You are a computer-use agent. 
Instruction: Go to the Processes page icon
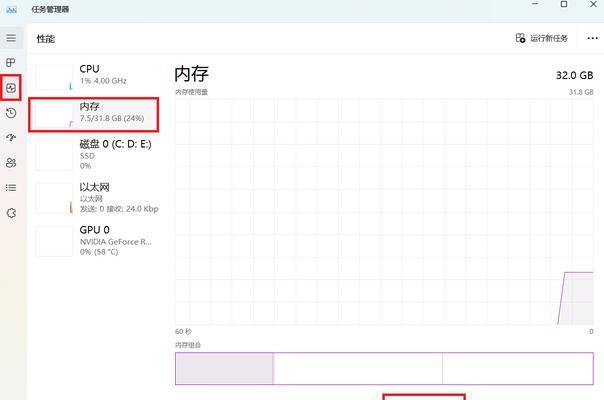point(11,62)
